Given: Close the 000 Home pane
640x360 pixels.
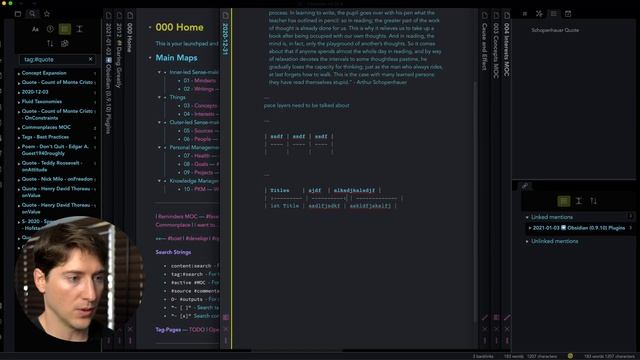Looking at the screenshot, I should (x=130, y=329).
